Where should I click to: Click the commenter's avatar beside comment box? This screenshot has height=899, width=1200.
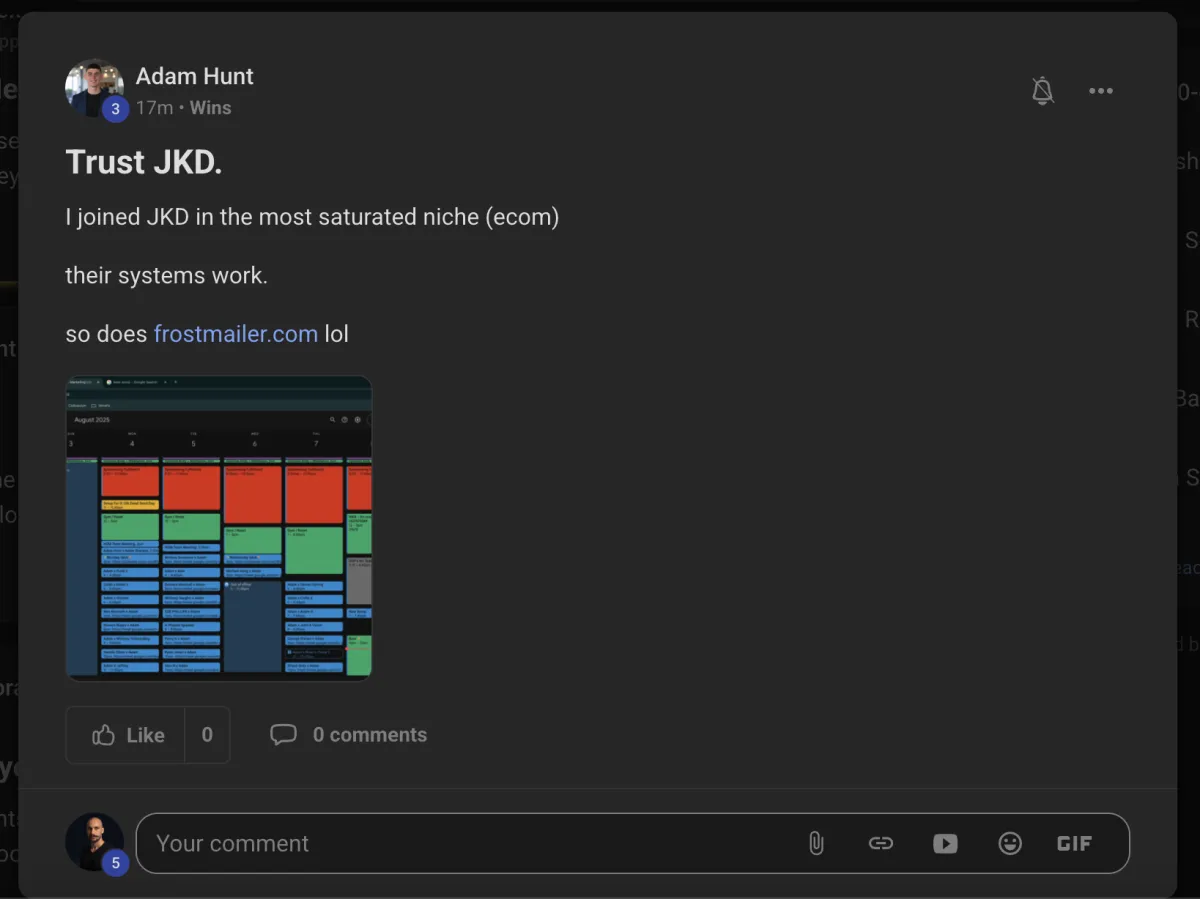tap(94, 841)
